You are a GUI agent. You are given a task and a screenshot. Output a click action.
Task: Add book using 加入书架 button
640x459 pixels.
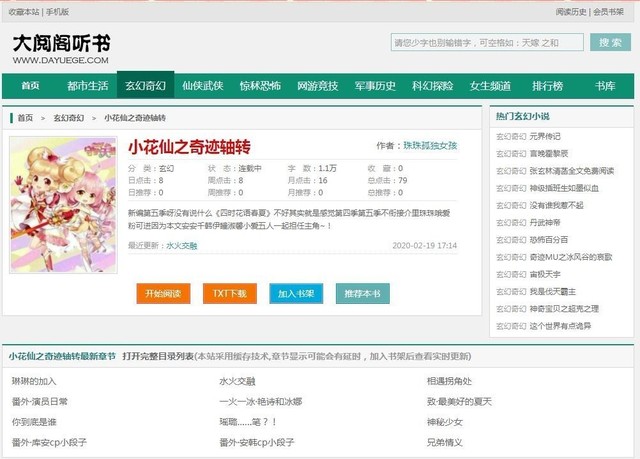click(x=295, y=294)
